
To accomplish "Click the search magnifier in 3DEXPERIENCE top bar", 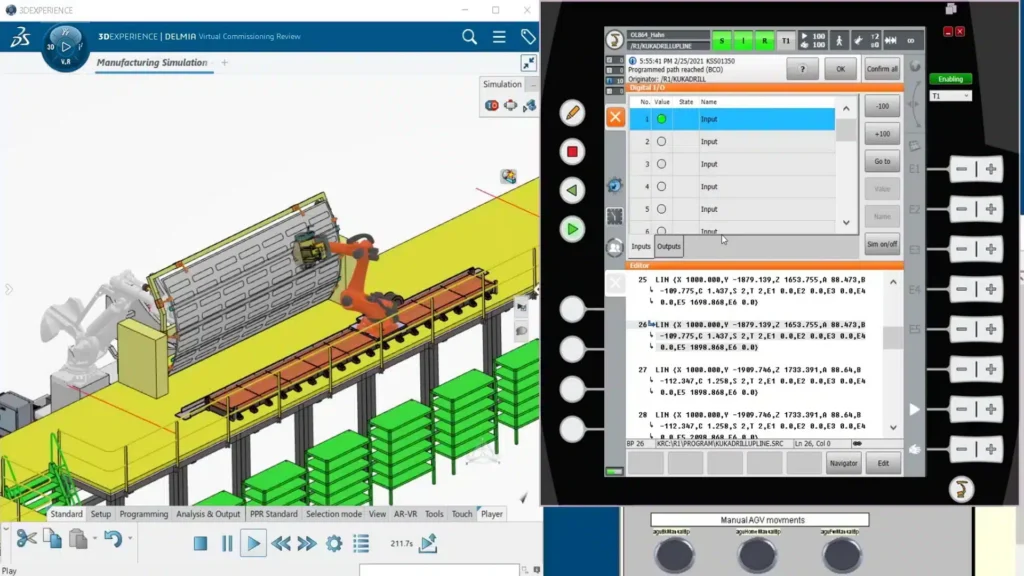I will (468, 36).
